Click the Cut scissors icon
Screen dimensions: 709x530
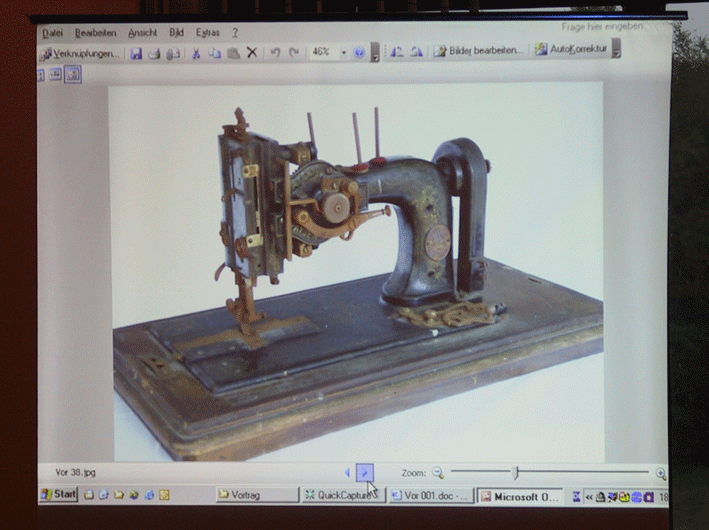[196, 53]
